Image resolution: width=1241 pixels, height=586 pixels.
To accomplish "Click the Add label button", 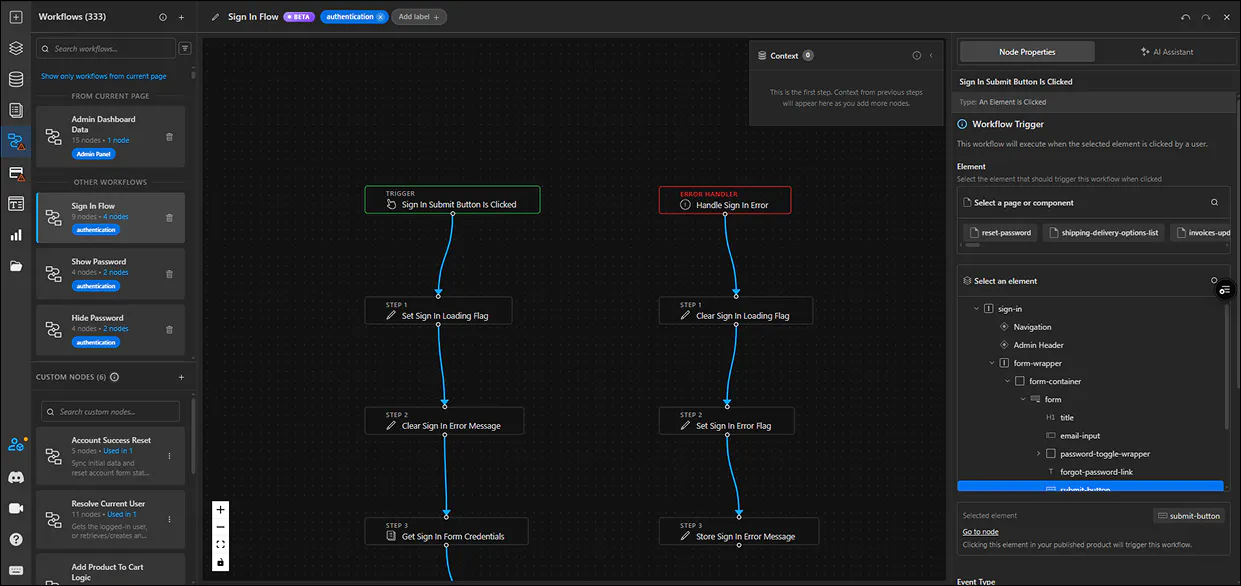I will coord(418,17).
